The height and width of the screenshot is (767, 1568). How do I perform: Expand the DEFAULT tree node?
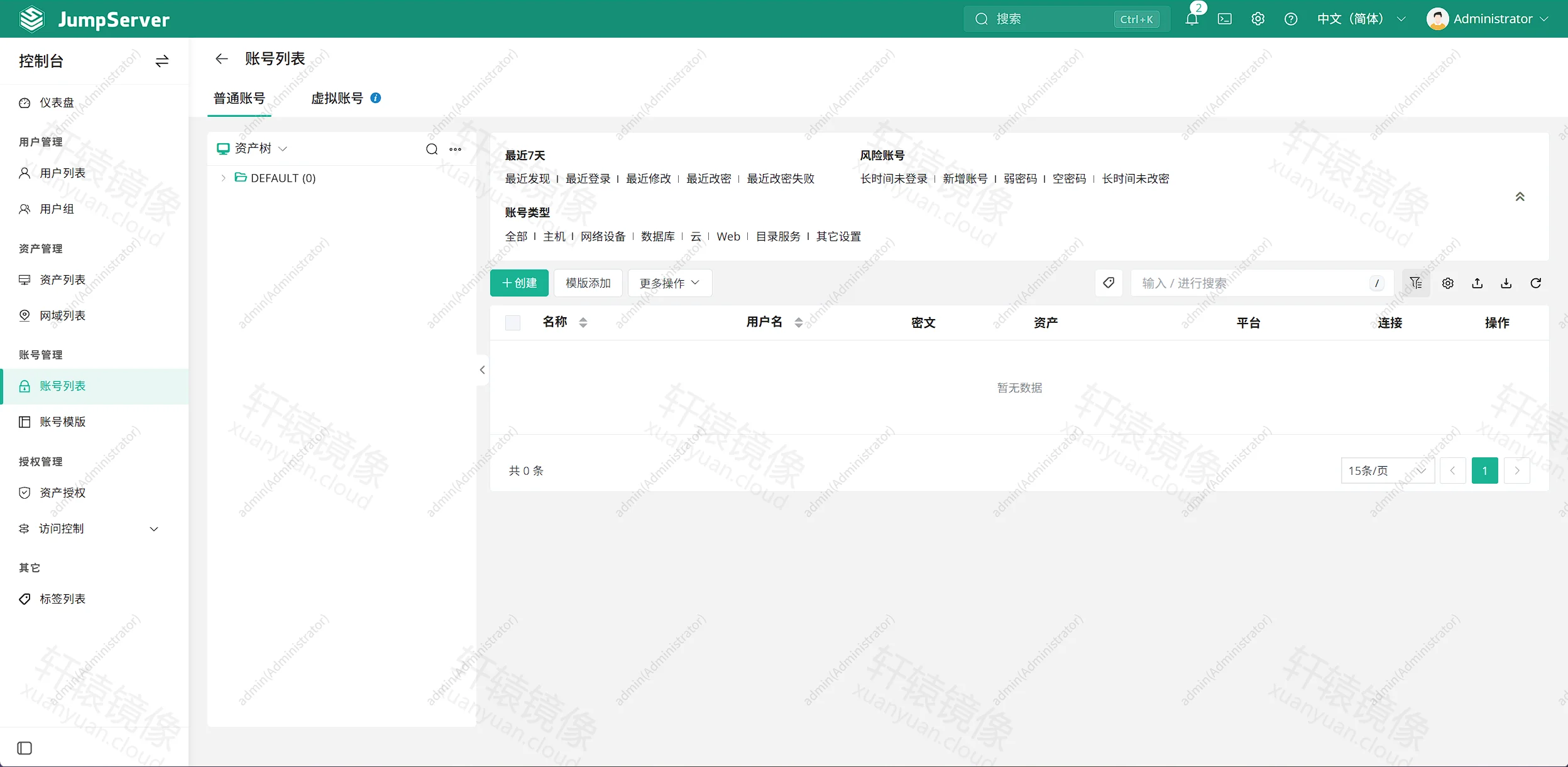coord(223,178)
